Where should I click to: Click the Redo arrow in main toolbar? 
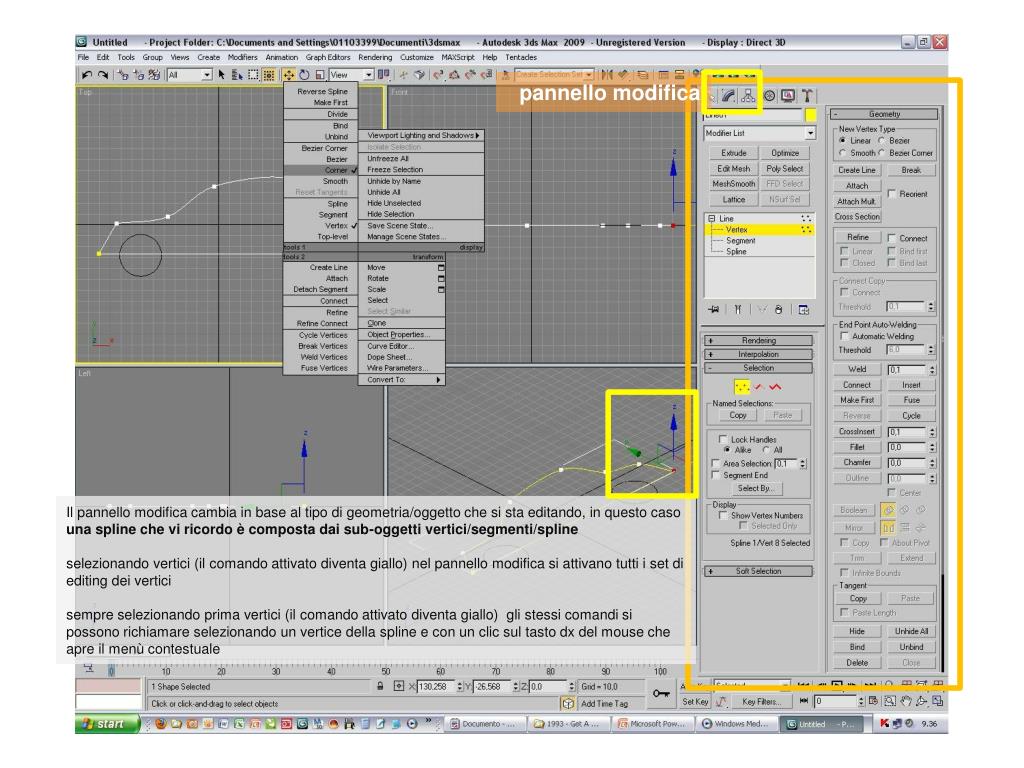click(103, 75)
